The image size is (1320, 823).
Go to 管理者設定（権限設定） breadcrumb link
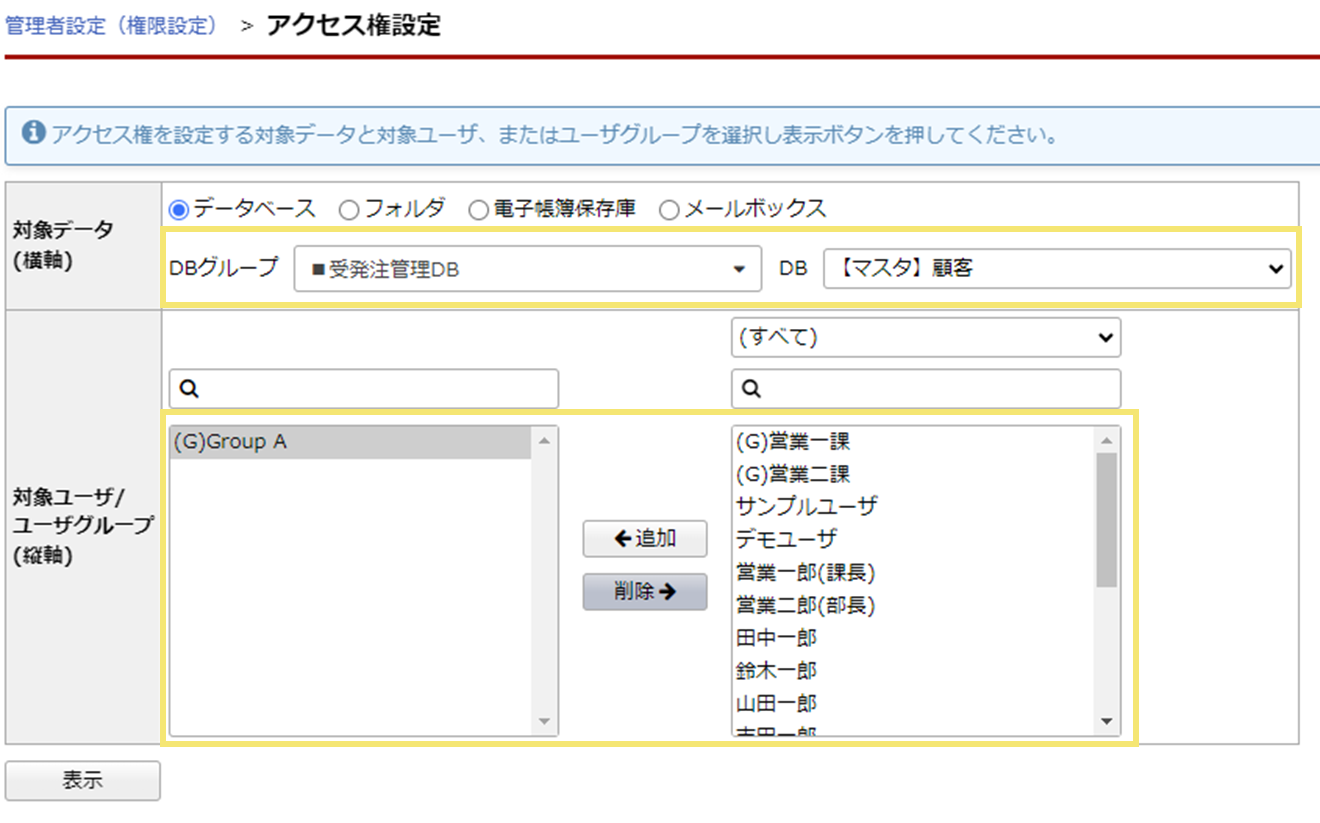tap(112, 26)
